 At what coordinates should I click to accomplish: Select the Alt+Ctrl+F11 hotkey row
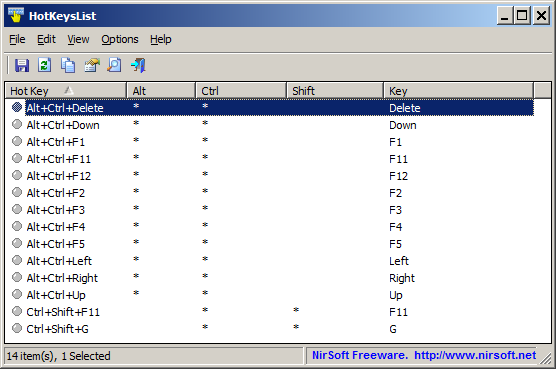pyautogui.click(x=269, y=159)
